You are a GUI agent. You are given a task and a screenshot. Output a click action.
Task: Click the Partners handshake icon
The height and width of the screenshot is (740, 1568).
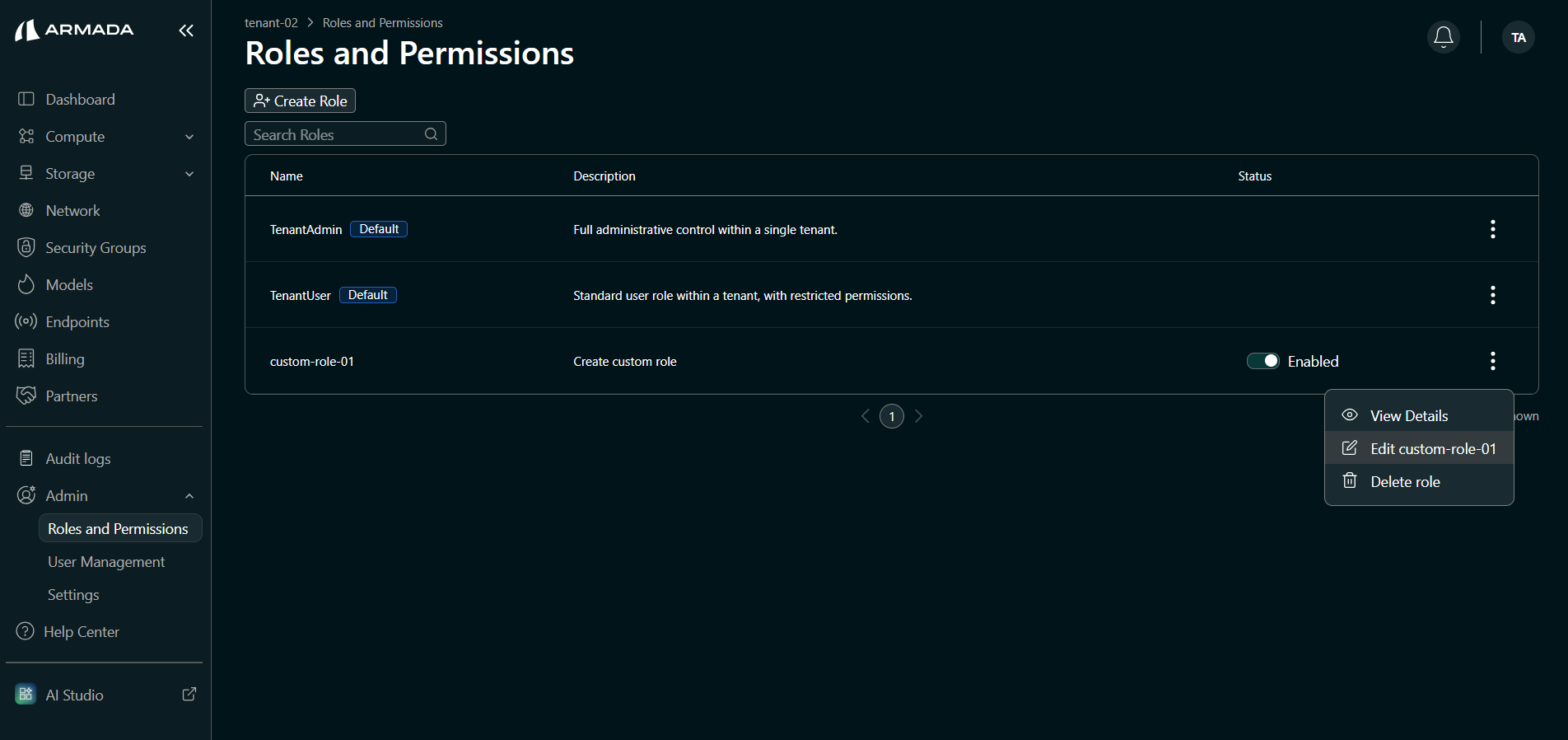(x=26, y=396)
